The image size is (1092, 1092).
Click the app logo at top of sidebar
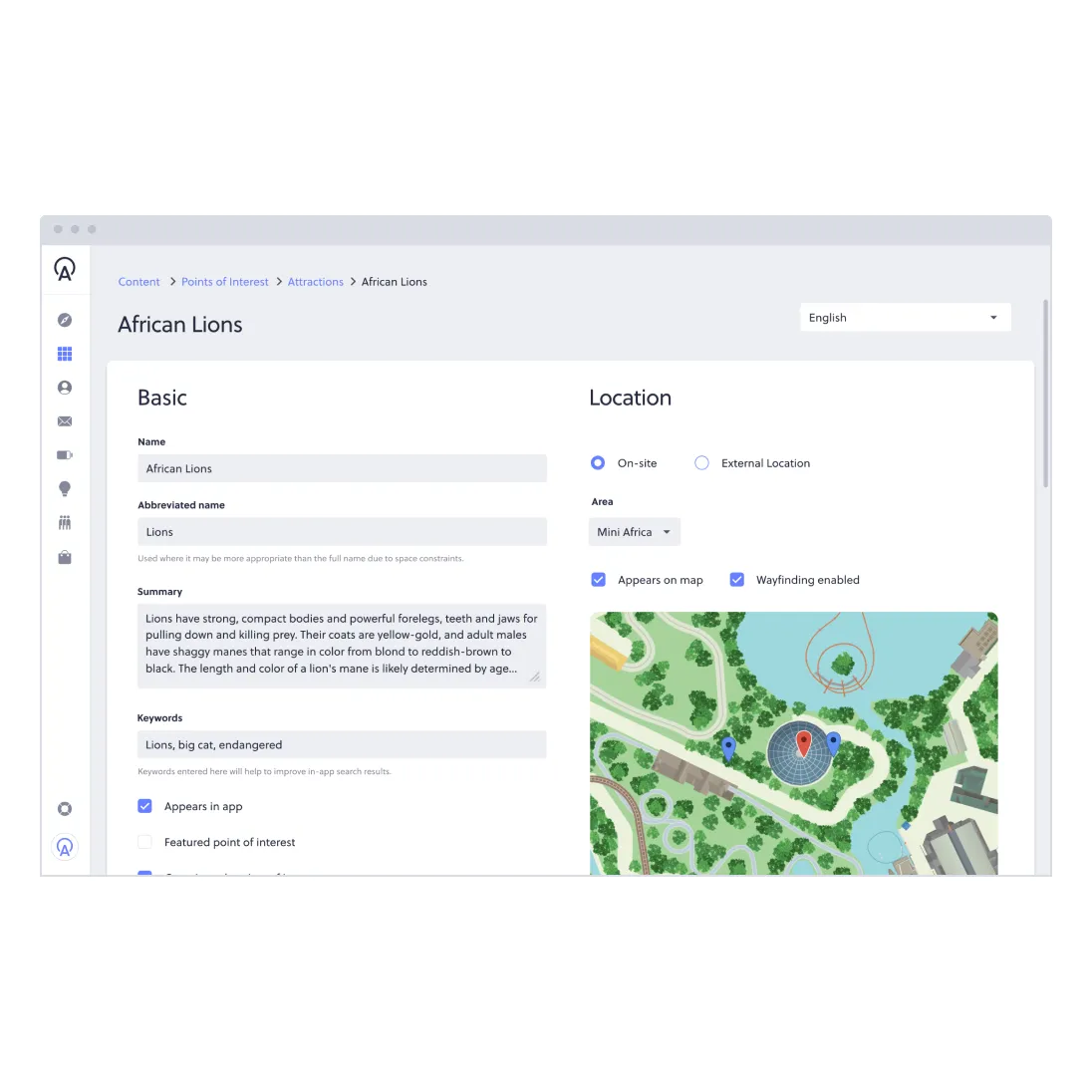[65, 269]
